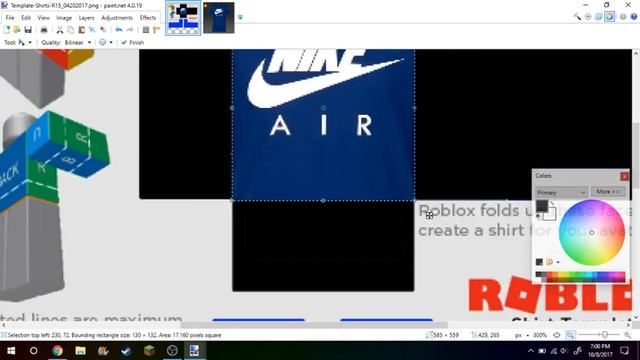Screen dimensions: 640x360
Task: Show hidden tray icons chevron
Action: 530,351
